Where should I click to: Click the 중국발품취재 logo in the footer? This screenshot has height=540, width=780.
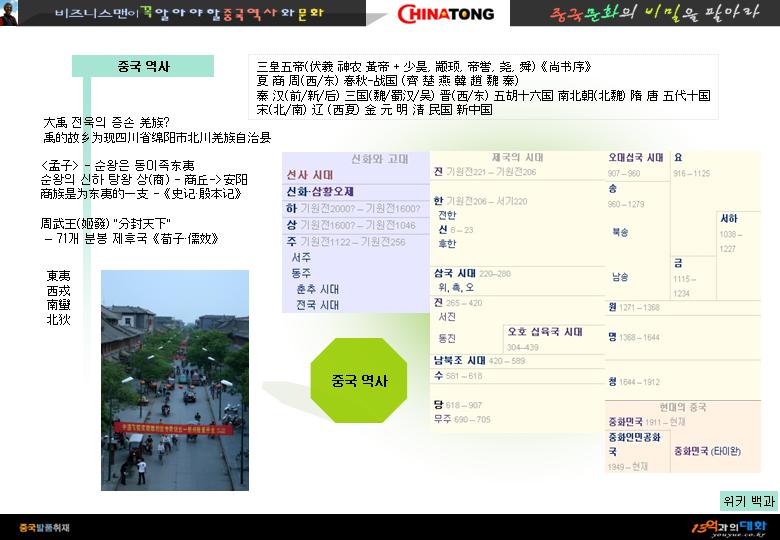44,528
